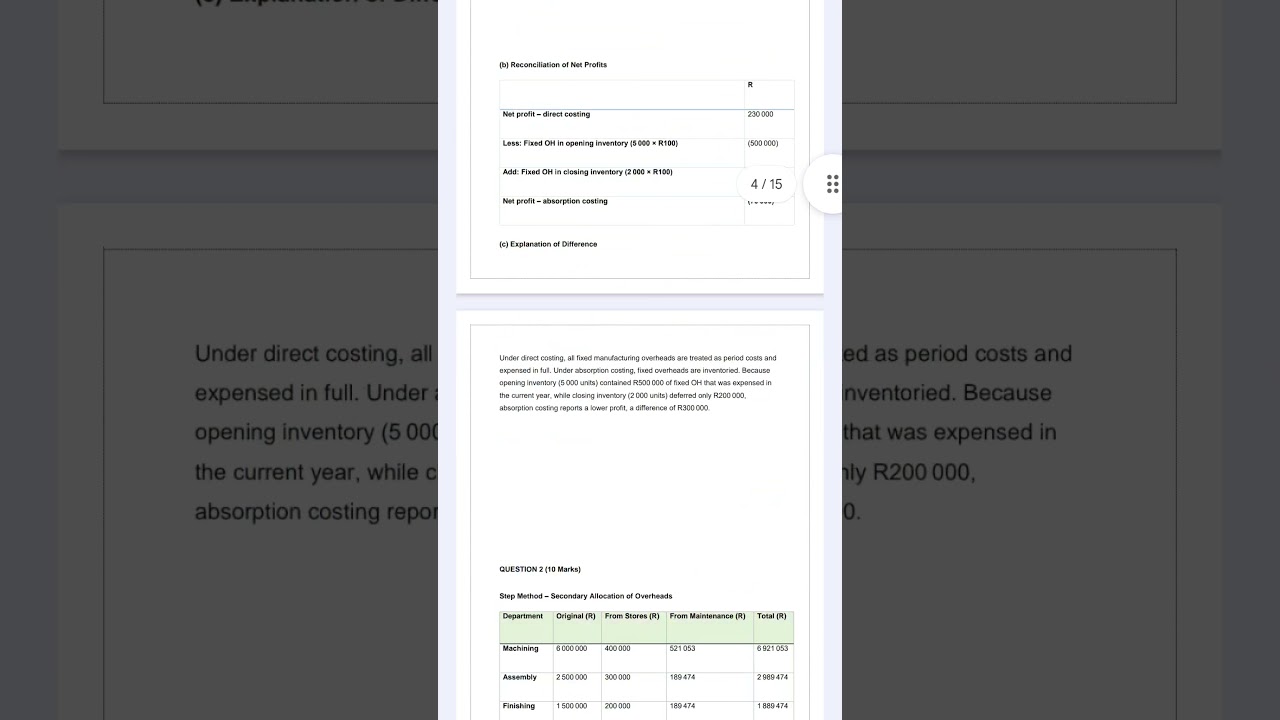Click the 'From Maintenance (R)' column header

pos(708,616)
